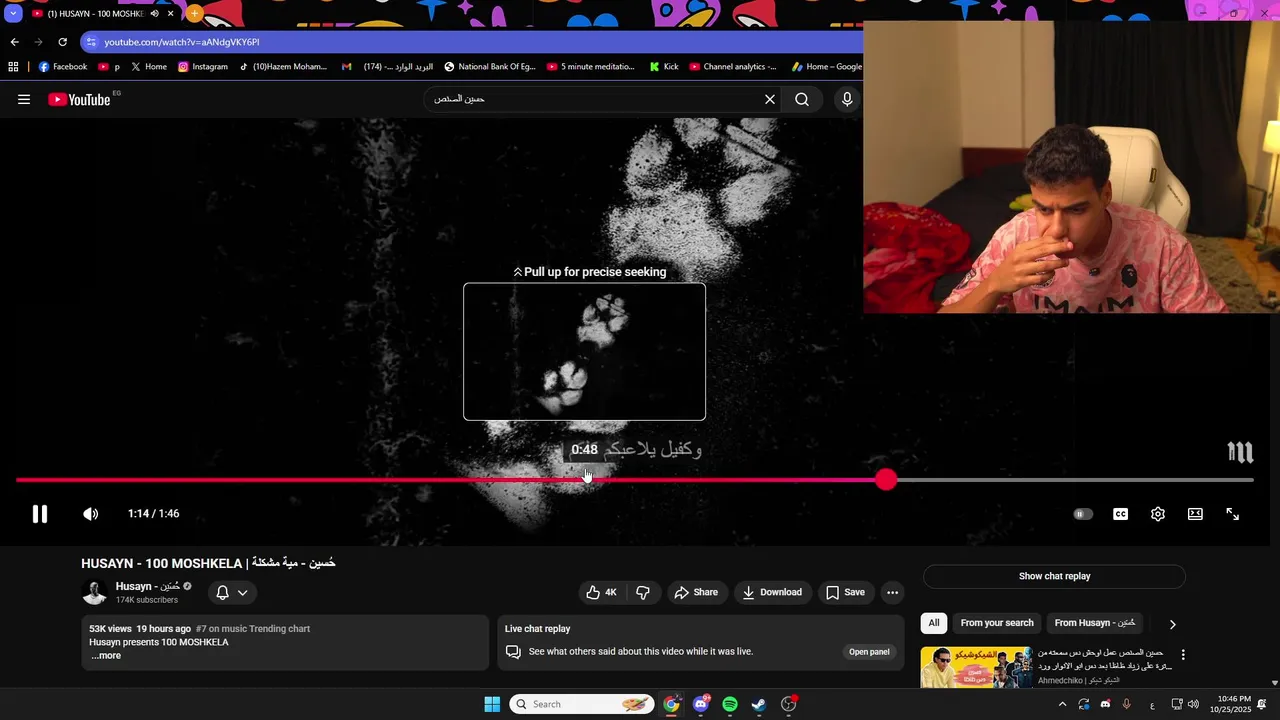The image size is (1280, 720).
Task: Select the HUSAYN - 100 MOSHKELA tab
Action: (x=96, y=14)
